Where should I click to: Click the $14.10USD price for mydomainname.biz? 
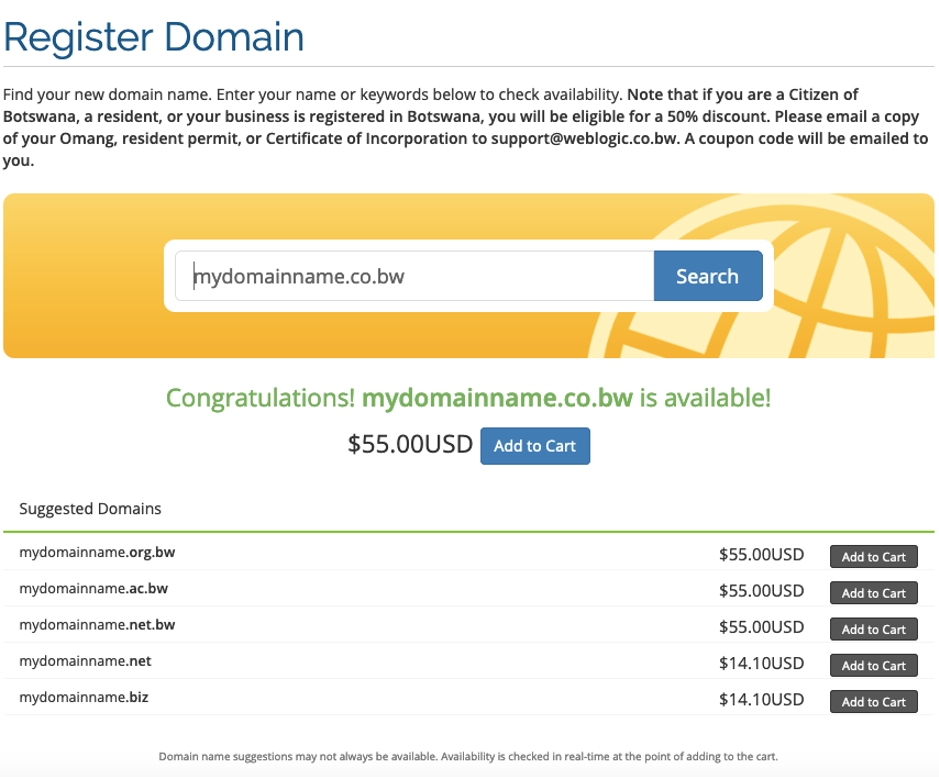(x=761, y=699)
